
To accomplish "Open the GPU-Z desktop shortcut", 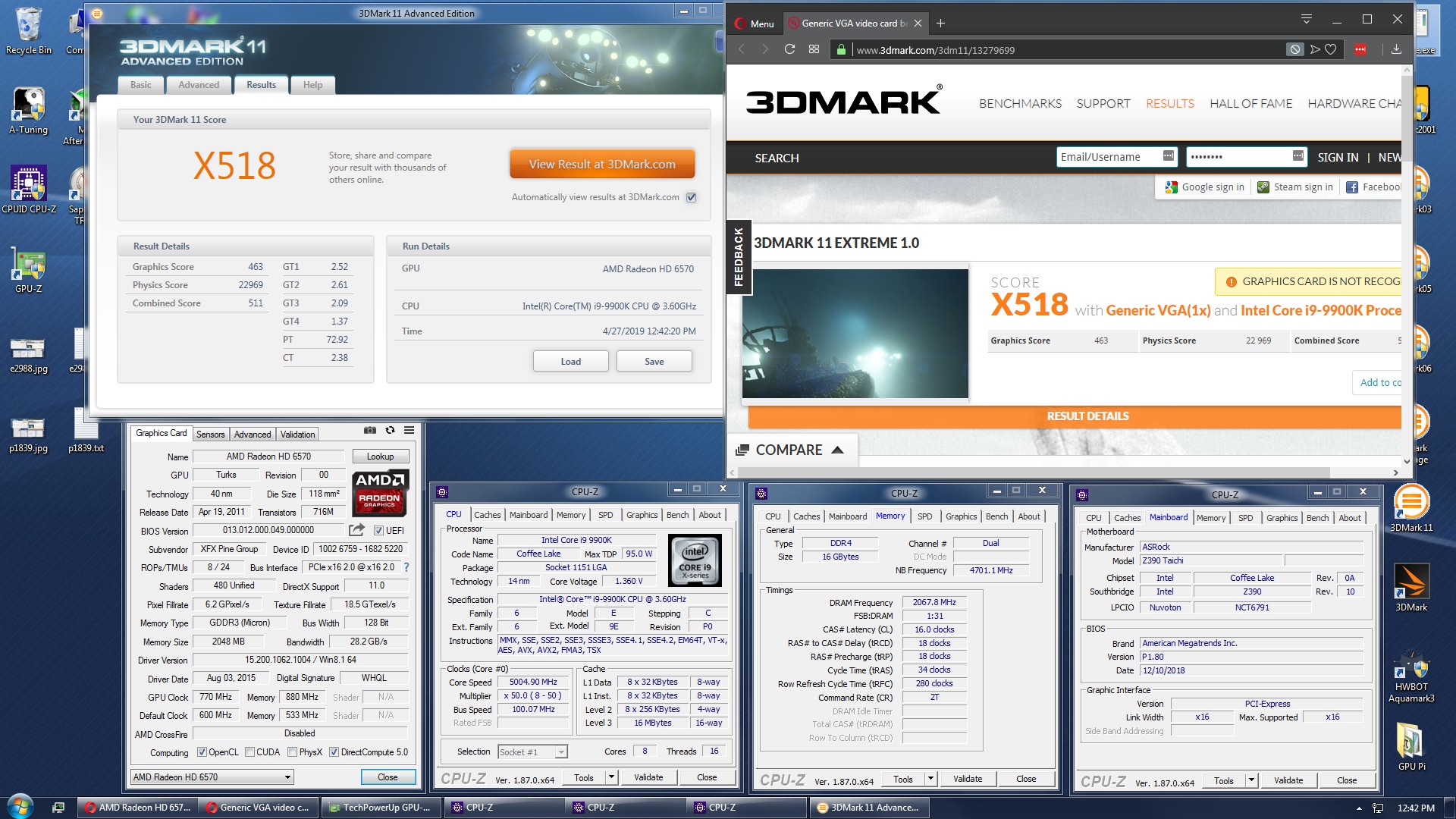I will 29,270.
